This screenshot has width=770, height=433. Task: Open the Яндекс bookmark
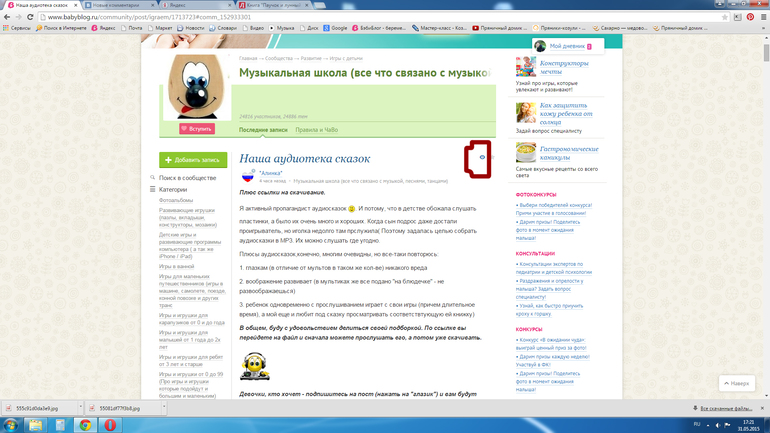click(104, 28)
